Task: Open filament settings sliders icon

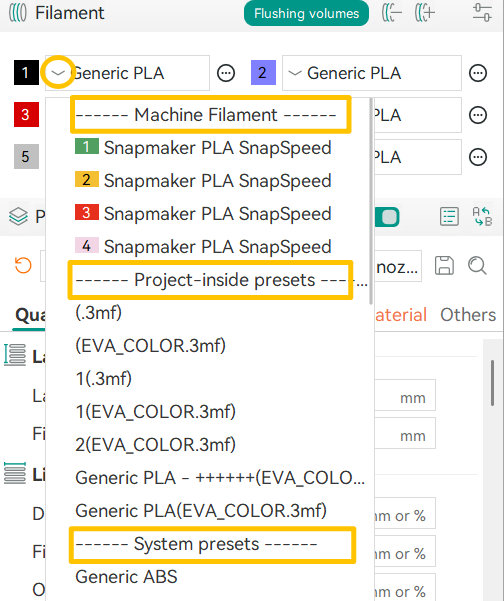Action: coord(482,13)
